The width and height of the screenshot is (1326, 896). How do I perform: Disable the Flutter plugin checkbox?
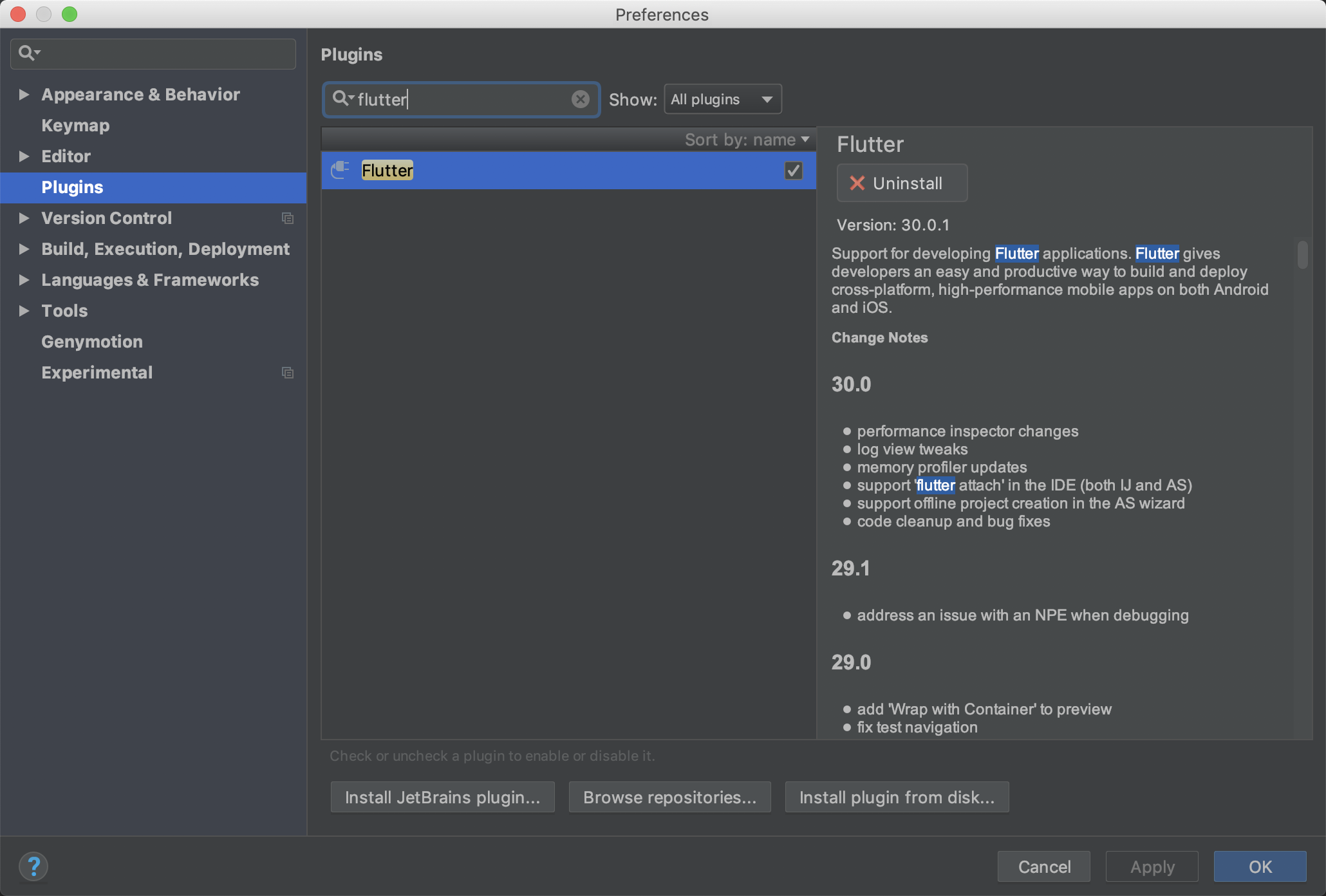click(x=793, y=171)
